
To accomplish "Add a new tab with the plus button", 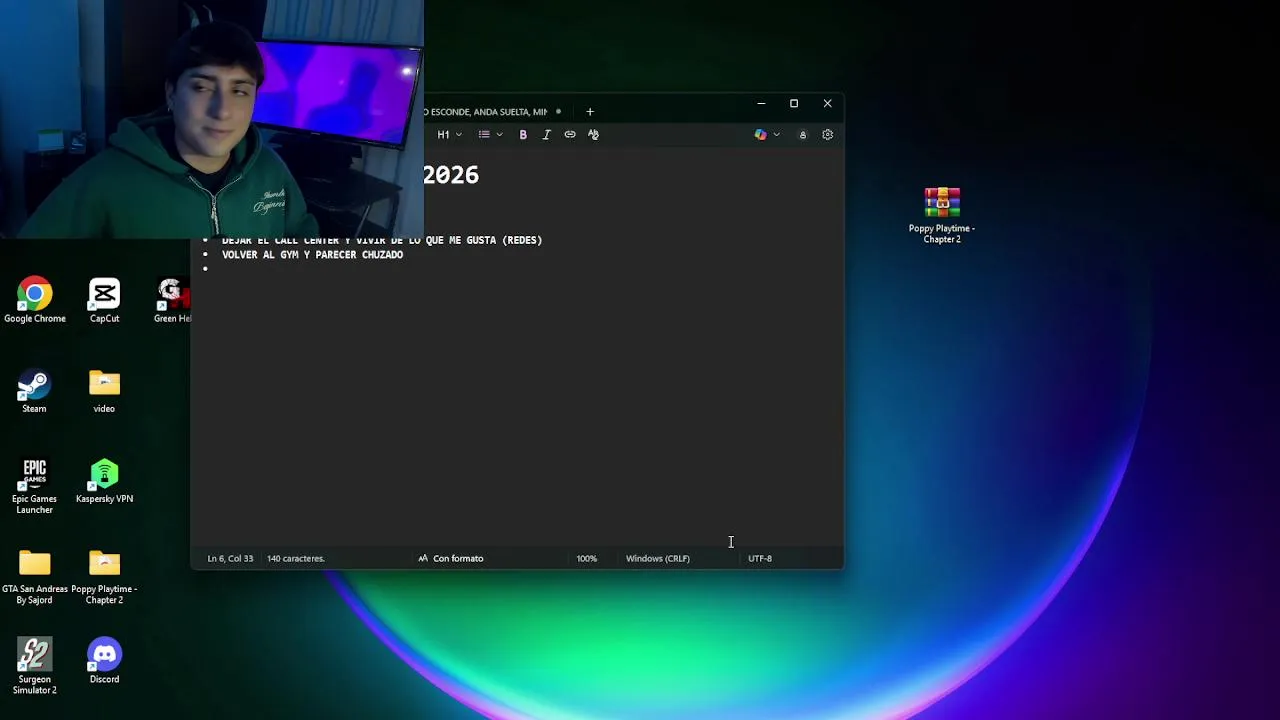I will click(x=590, y=112).
